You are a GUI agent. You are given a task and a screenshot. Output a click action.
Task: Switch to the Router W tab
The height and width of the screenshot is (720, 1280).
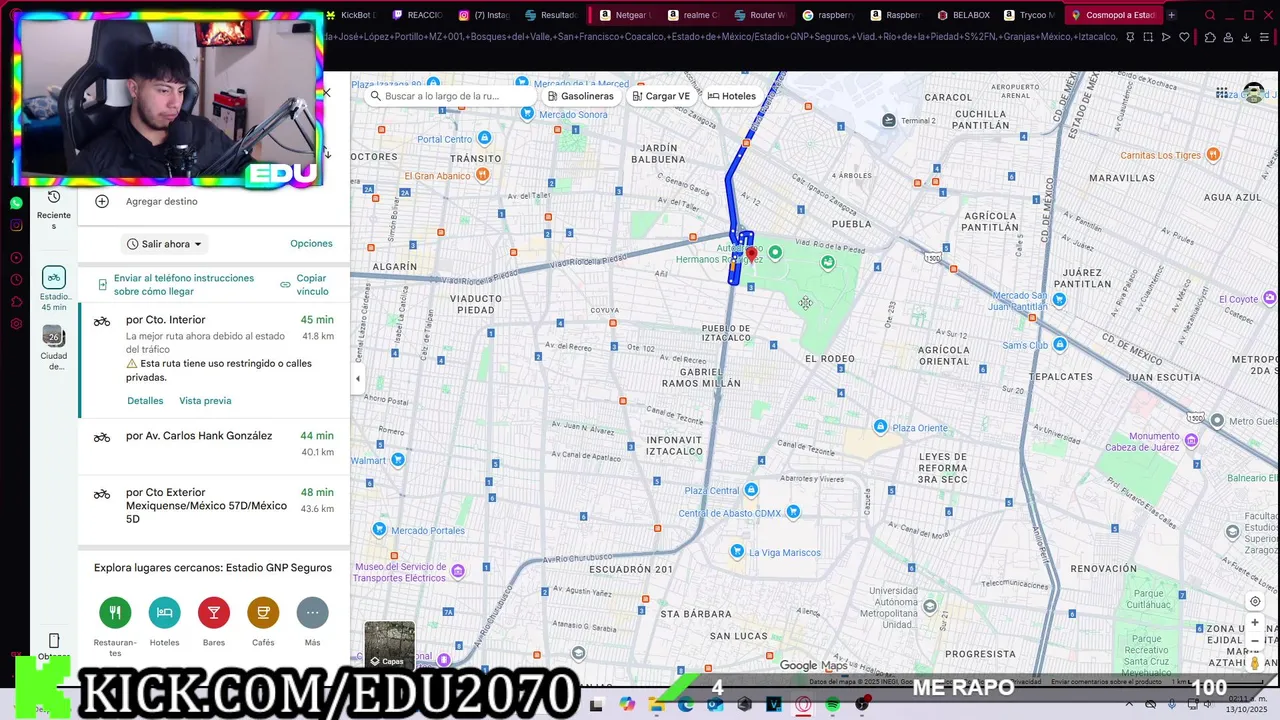(x=760, y=15)
